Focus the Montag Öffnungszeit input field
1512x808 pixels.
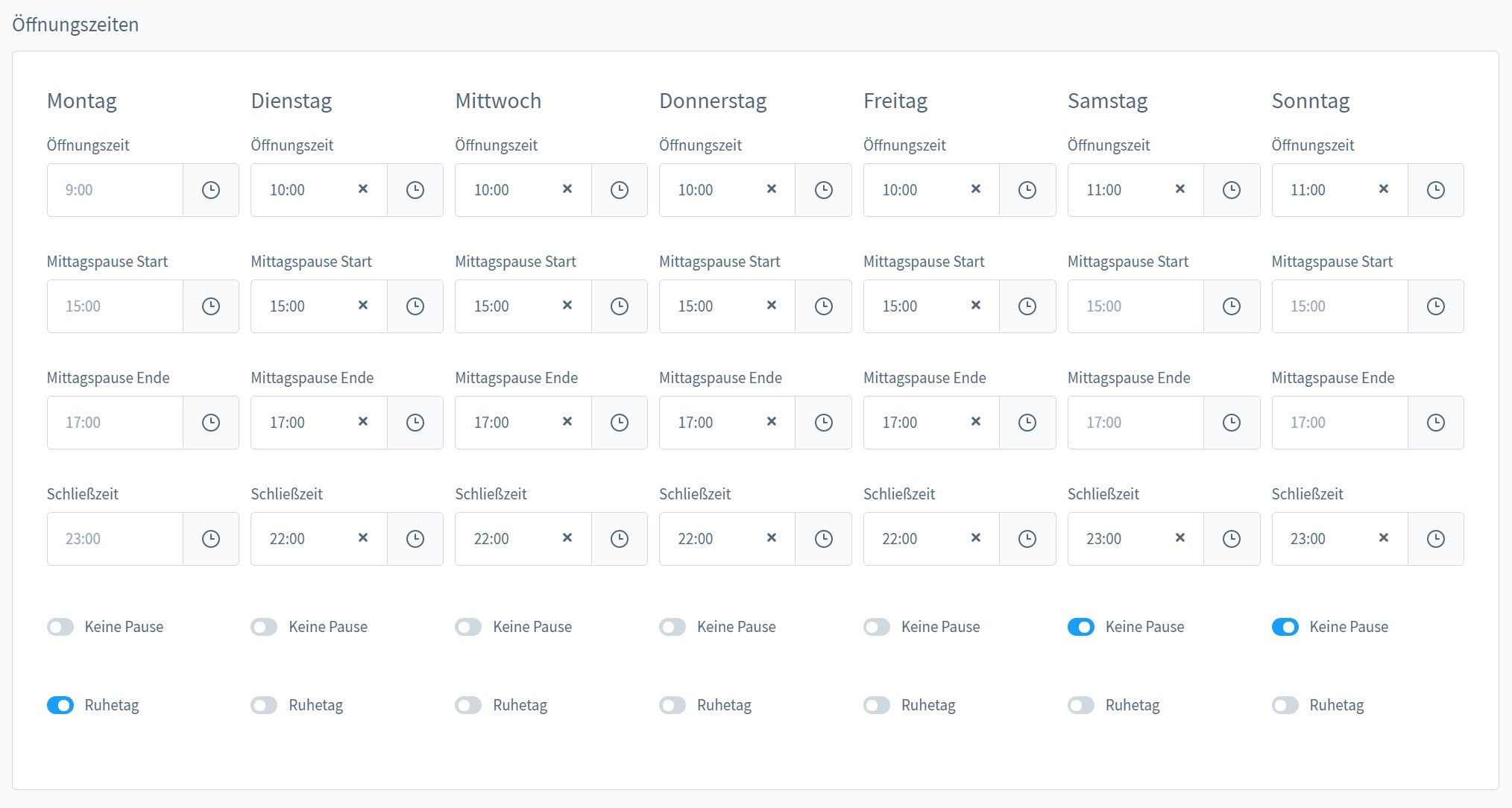[x=115, y=190]
